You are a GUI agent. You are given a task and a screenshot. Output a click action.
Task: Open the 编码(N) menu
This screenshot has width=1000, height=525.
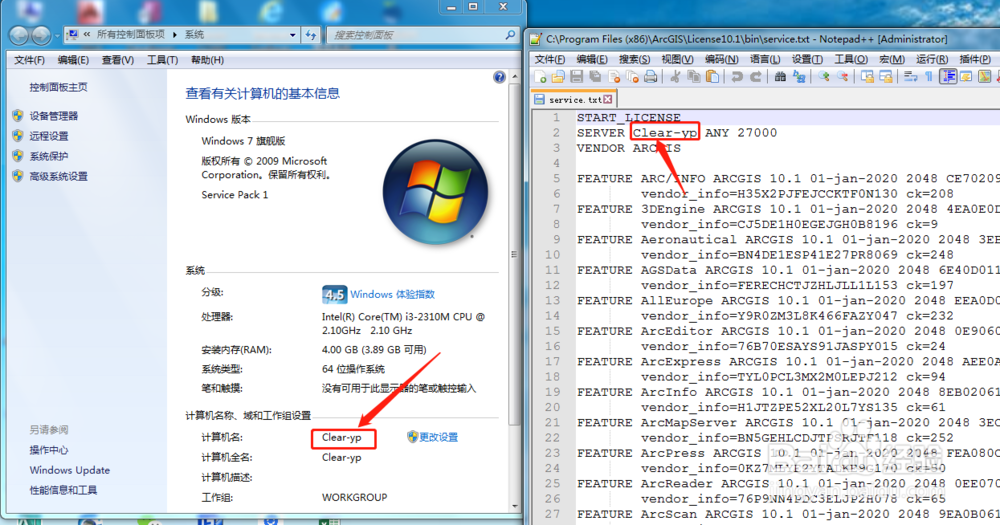coord(721,59)
